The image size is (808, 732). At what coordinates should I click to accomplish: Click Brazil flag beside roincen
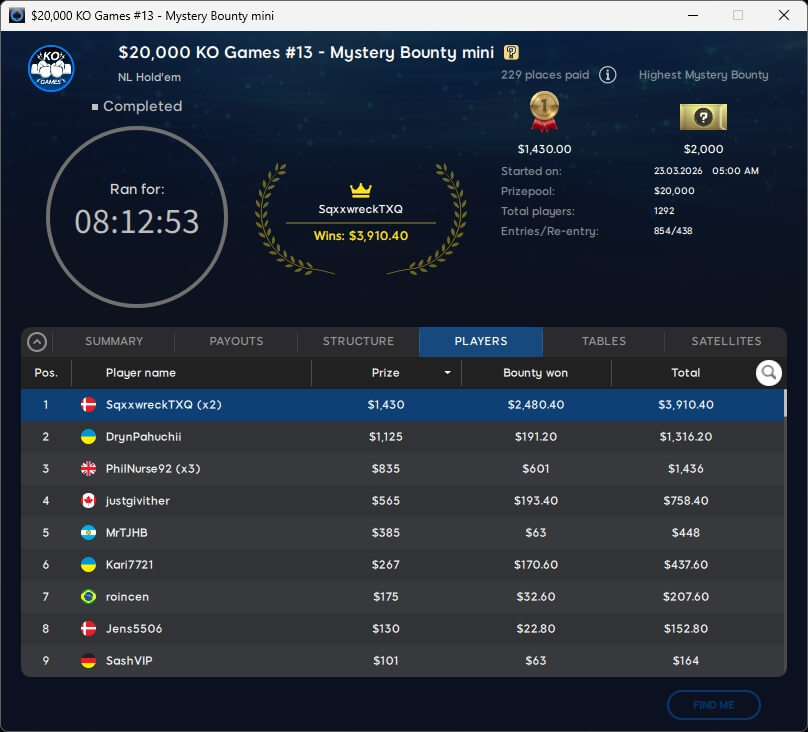click(x=88, y=597)
